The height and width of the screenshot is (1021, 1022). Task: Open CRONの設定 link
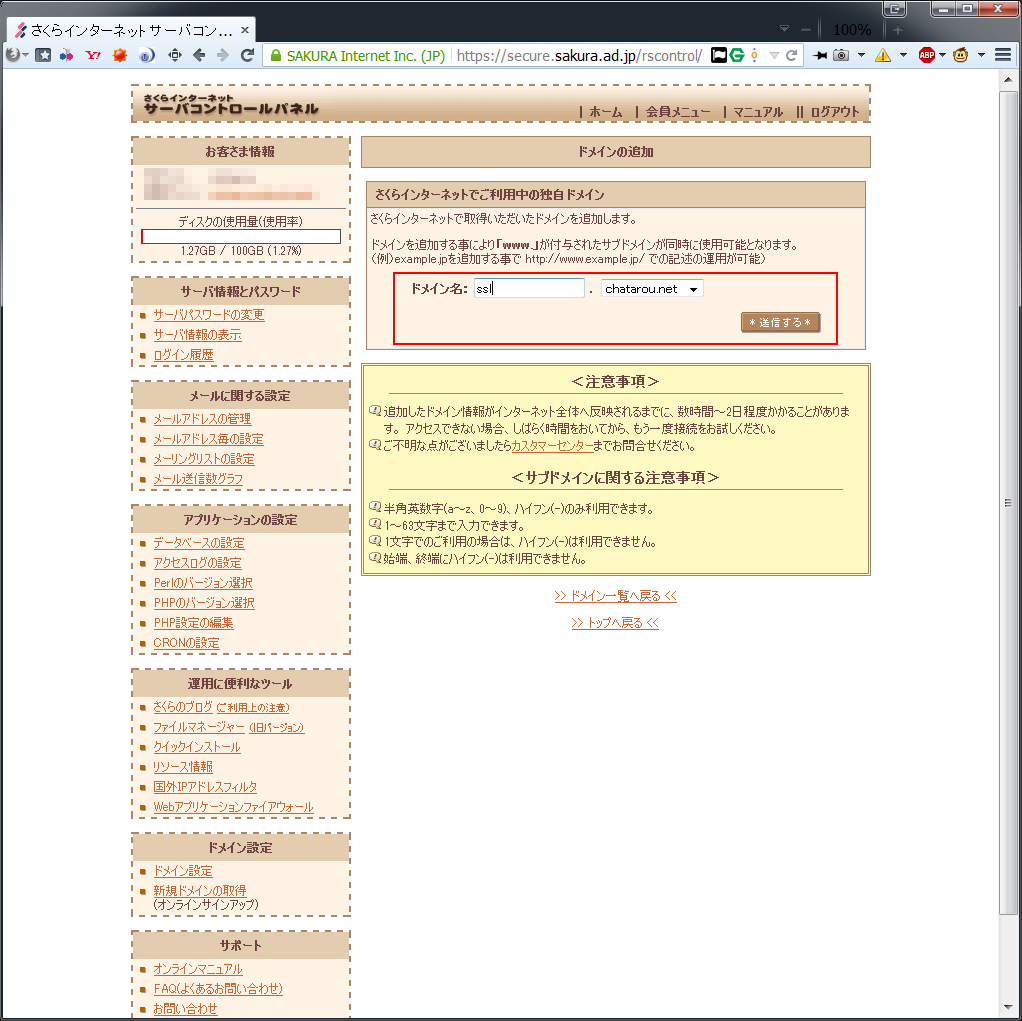186,643
